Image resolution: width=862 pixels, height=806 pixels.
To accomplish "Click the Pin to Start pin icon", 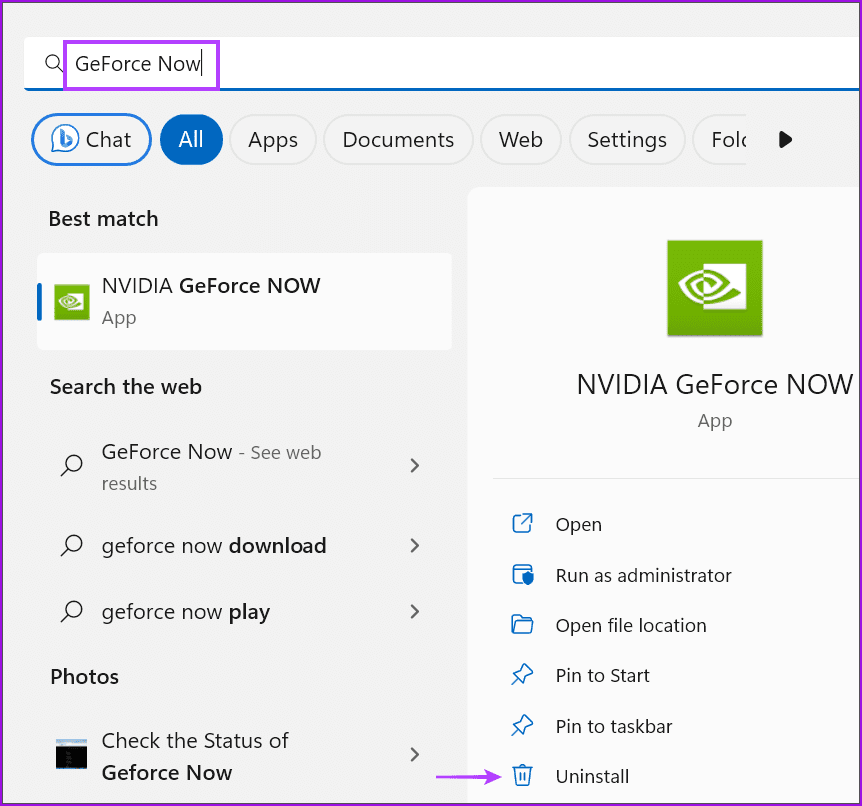I will [522, 675].
